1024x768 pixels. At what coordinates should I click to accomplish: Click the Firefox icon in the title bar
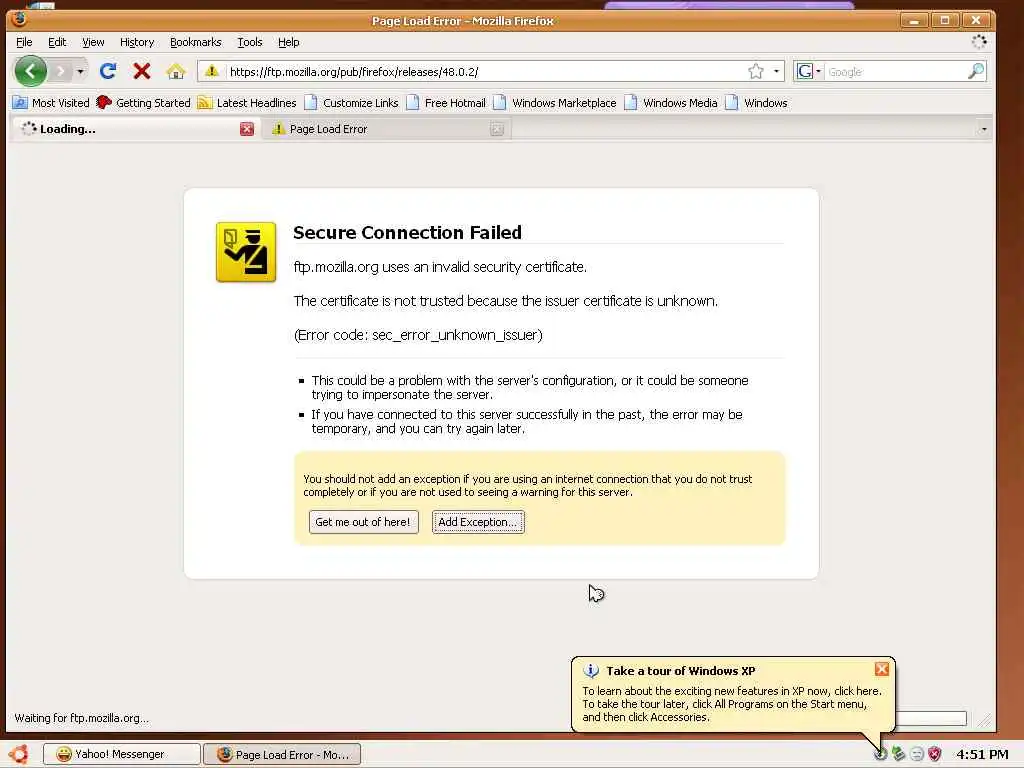19,20
